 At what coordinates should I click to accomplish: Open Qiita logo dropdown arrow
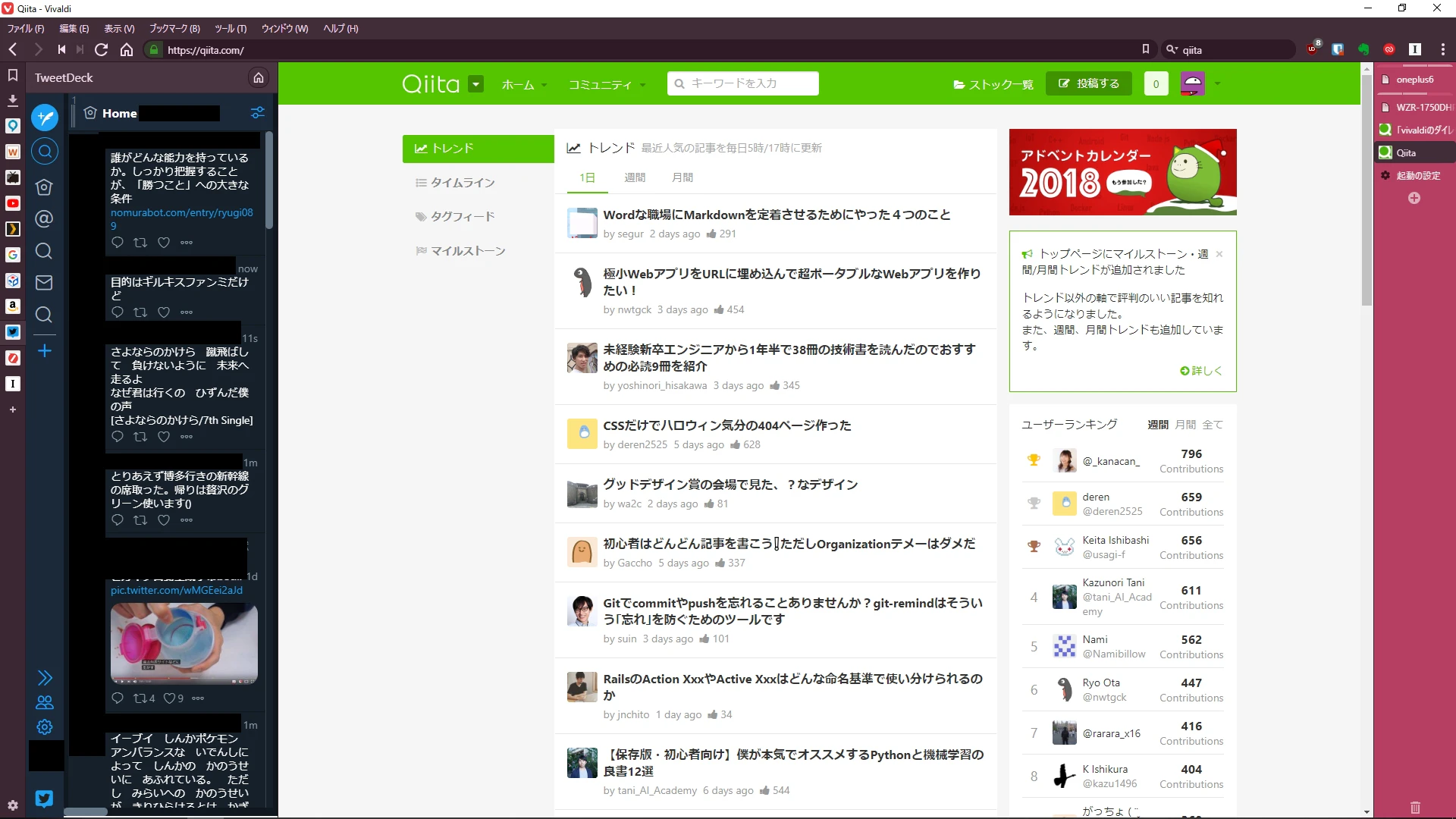click(x=476, y=83)
